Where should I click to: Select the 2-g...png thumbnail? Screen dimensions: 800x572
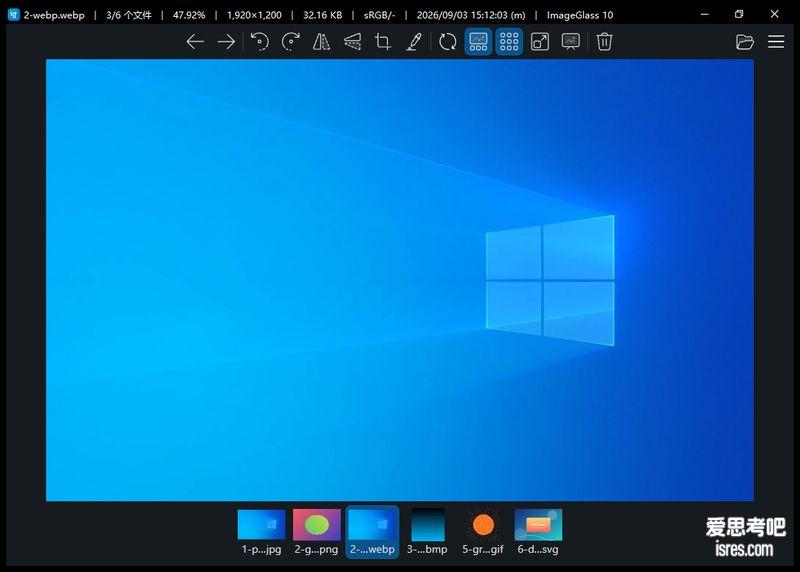(x=316, y=532)
